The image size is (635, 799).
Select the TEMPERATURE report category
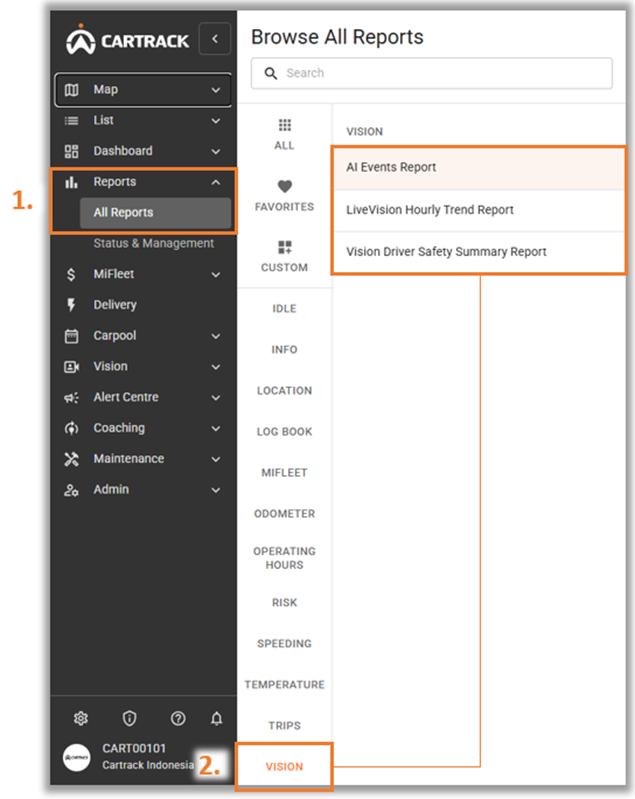284,685
